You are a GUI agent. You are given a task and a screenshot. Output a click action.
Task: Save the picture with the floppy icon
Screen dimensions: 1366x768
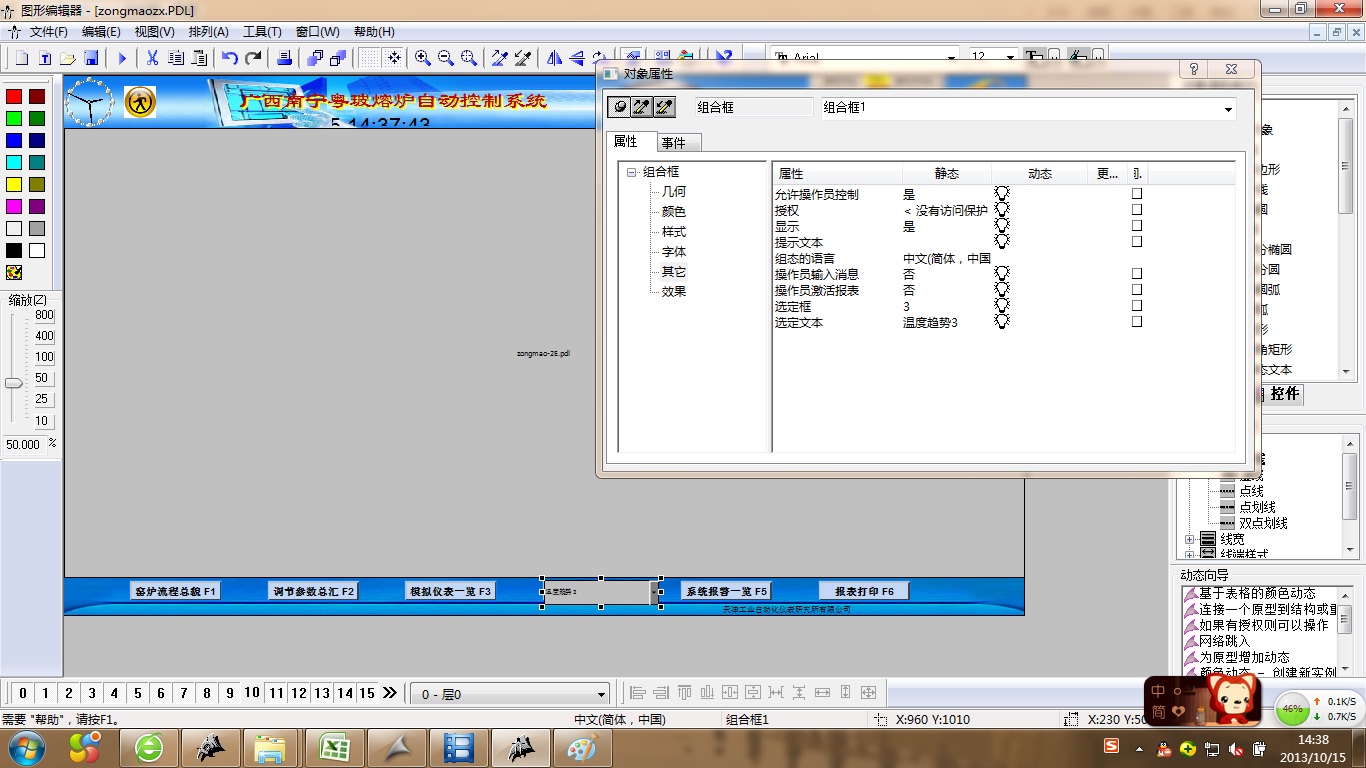[x=91, y=58]
